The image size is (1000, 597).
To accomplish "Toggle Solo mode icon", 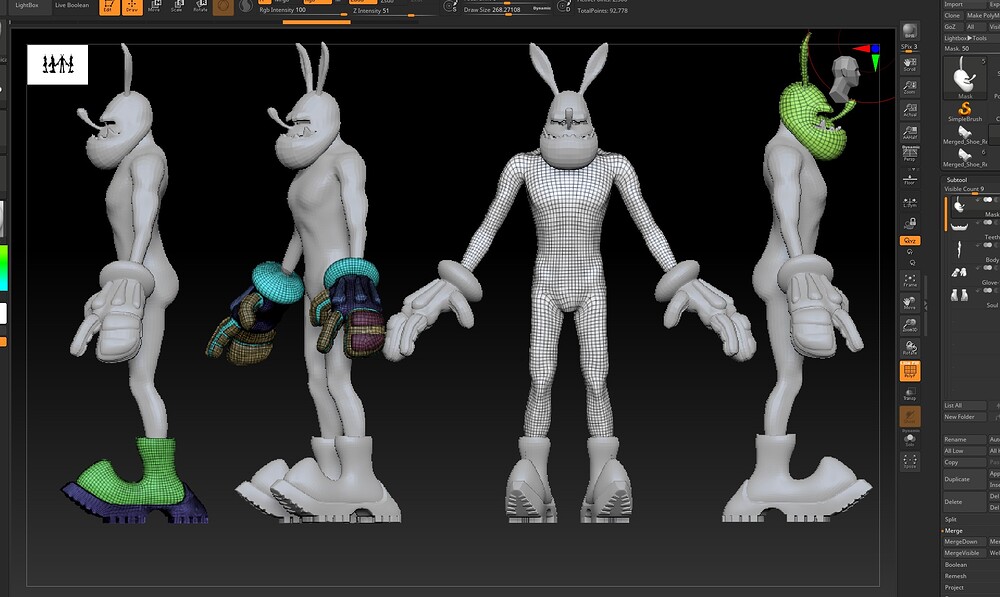I will pos(909,439).
